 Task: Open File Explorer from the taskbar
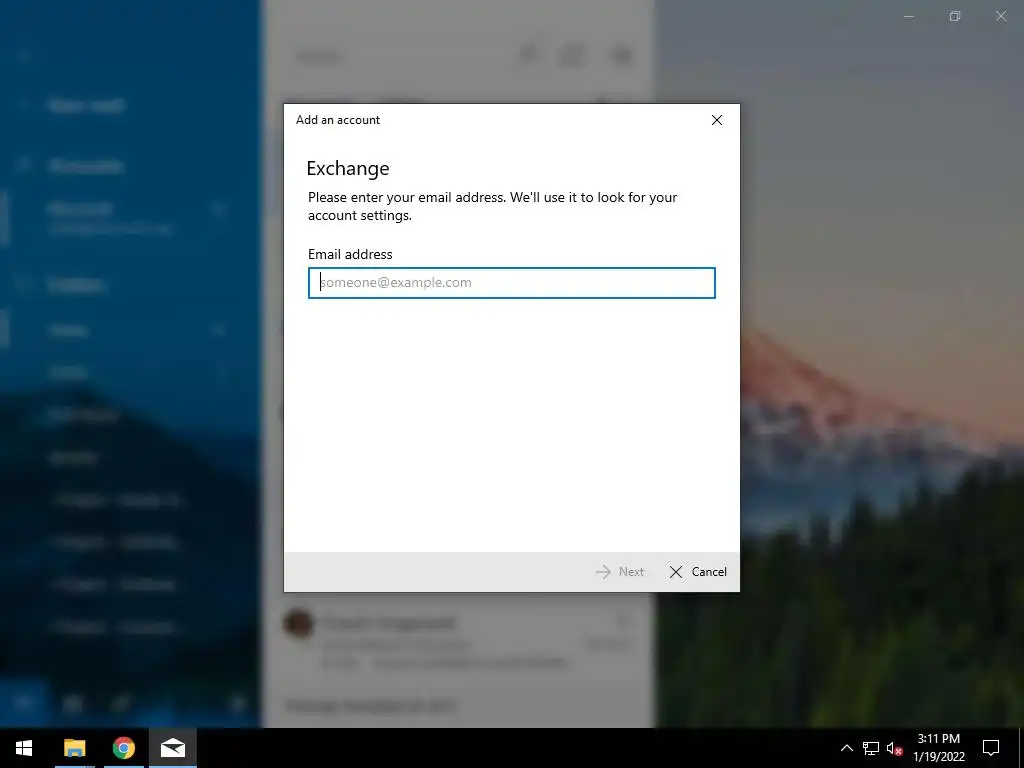pos(74,748)
